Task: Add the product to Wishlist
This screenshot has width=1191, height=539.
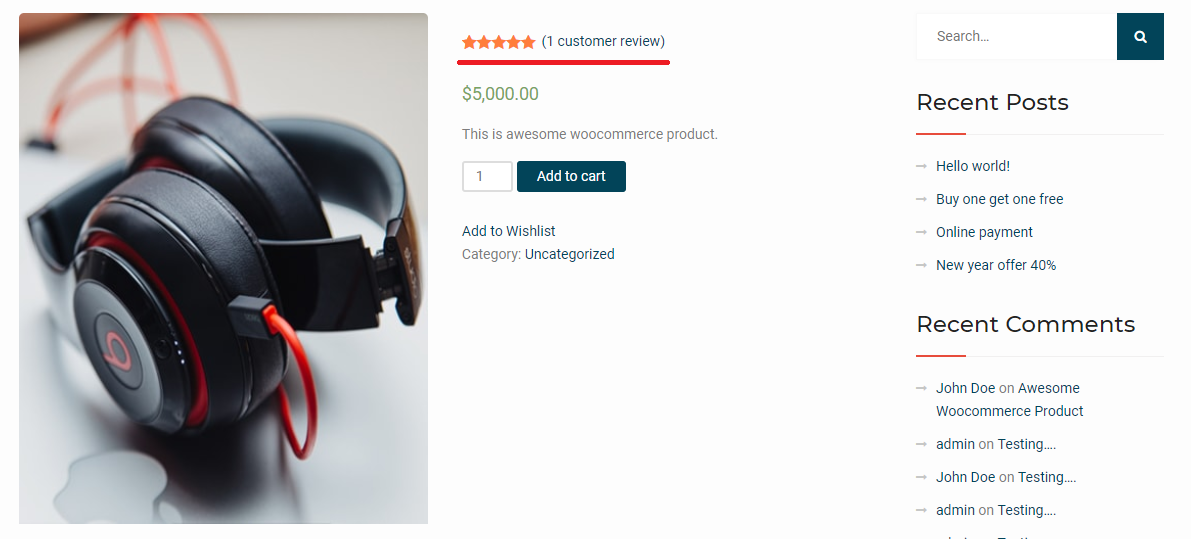Action: coord(508,231)
